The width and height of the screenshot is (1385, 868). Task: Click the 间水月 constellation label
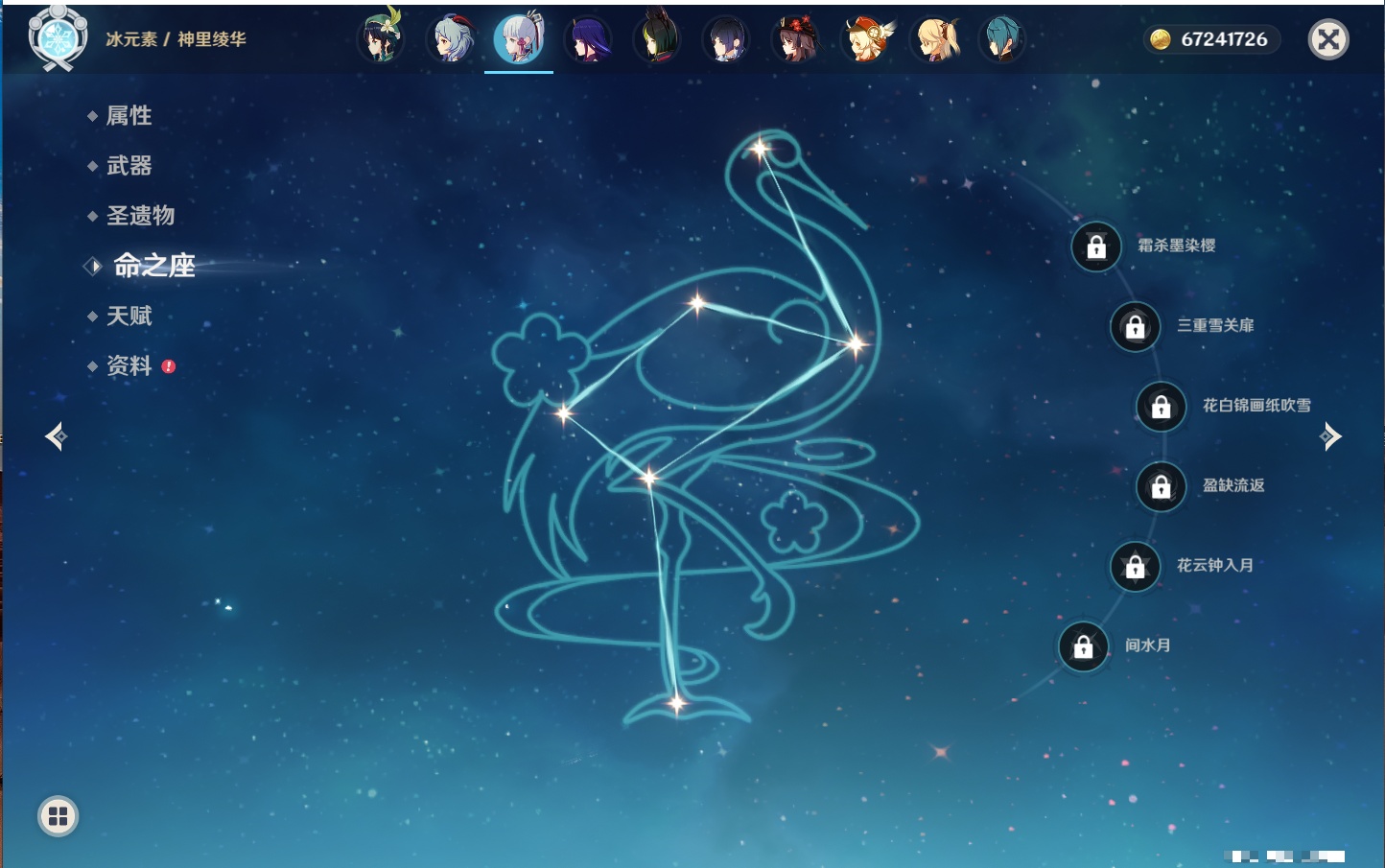[x=1148, y=645]
